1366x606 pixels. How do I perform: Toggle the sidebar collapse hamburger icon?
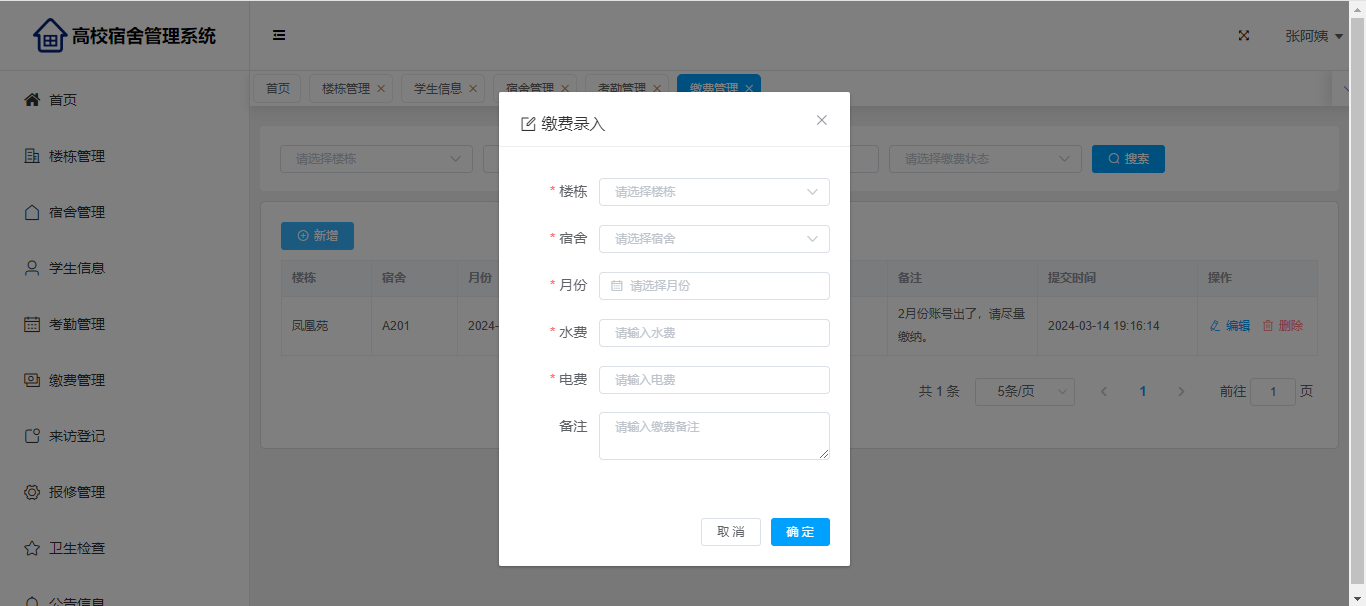pyautogui.click(x=279, y=36)
